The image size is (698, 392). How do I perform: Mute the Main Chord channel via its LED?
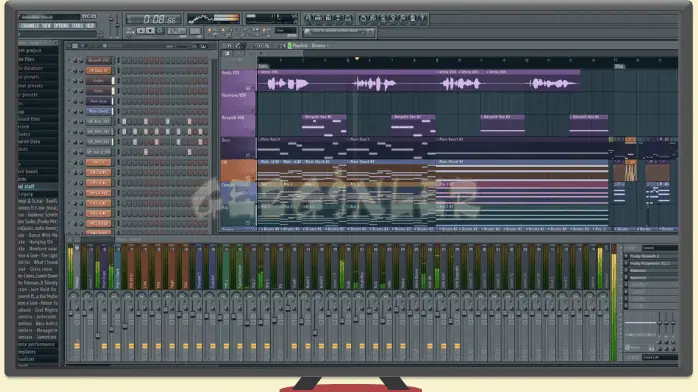pyautogui.click(x=69, y=111)
